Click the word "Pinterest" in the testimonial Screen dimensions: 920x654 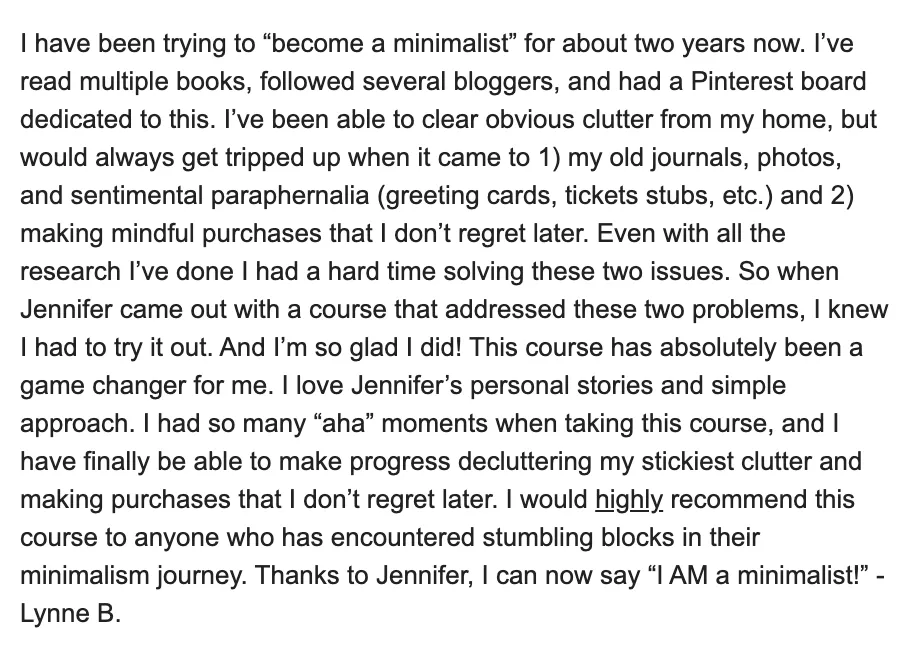click(733, 82)
